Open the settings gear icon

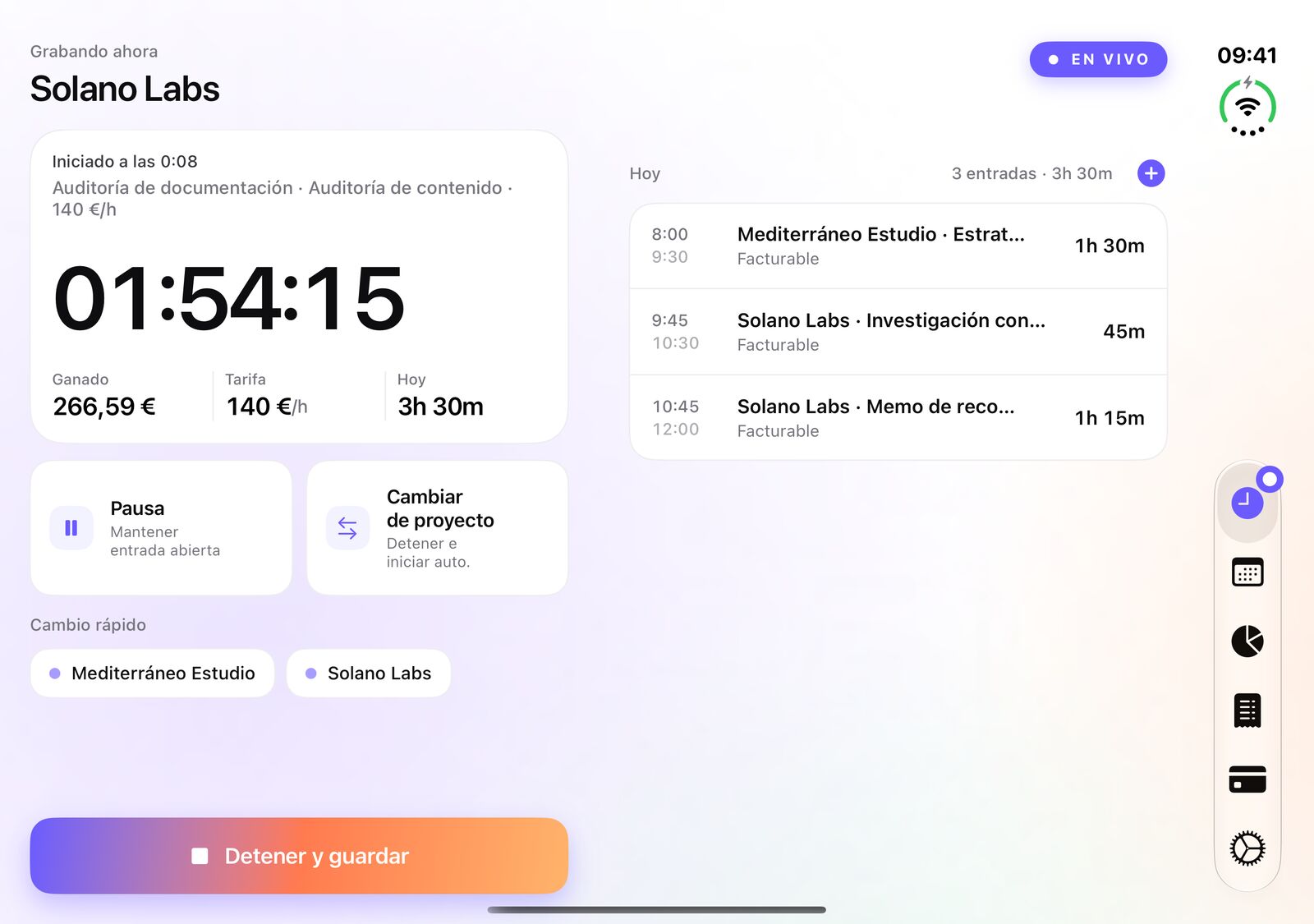(1247, 848)
